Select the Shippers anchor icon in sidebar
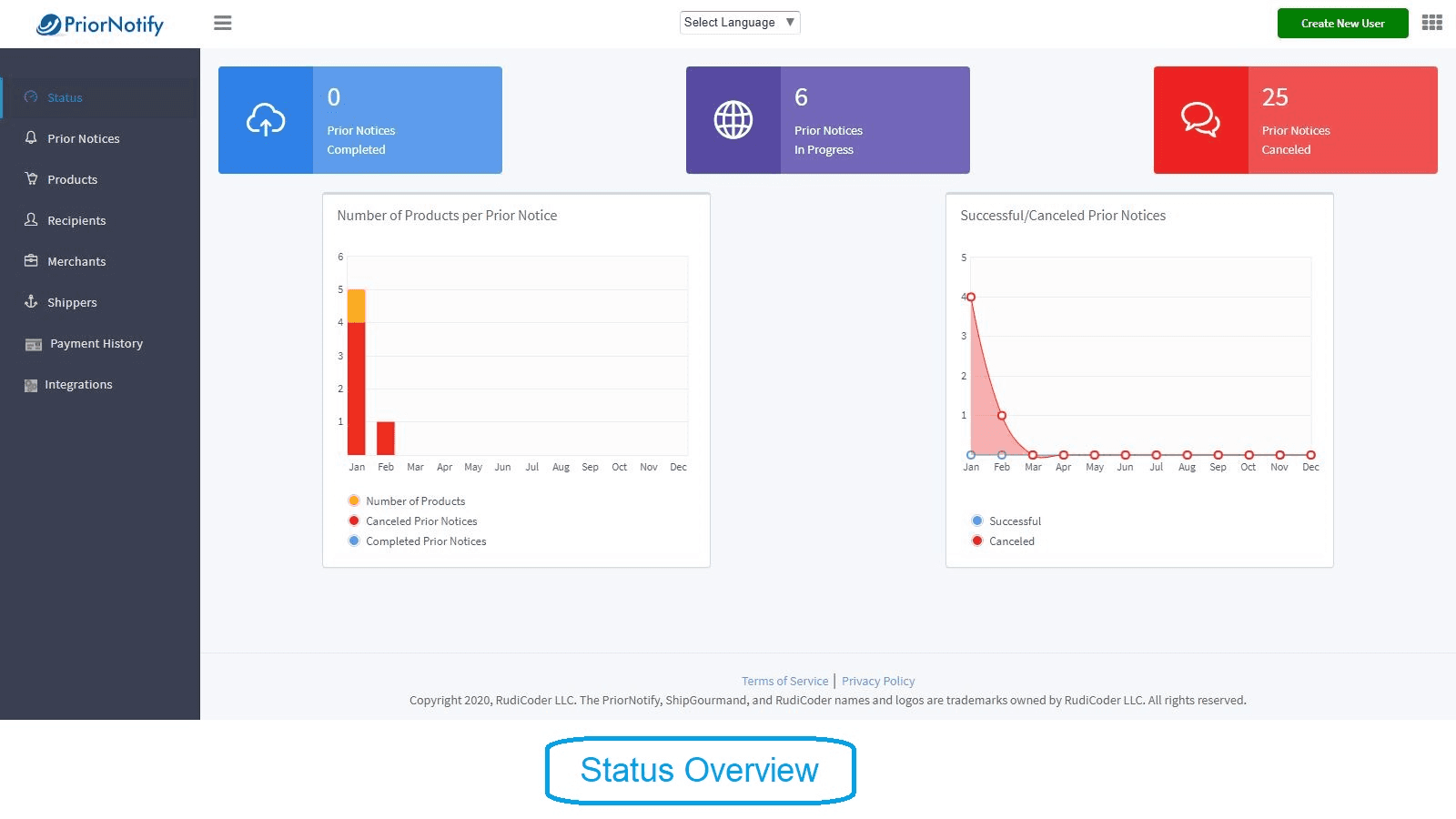The image size is (1456, 819). pyautogui.click(x=30, y=301)
